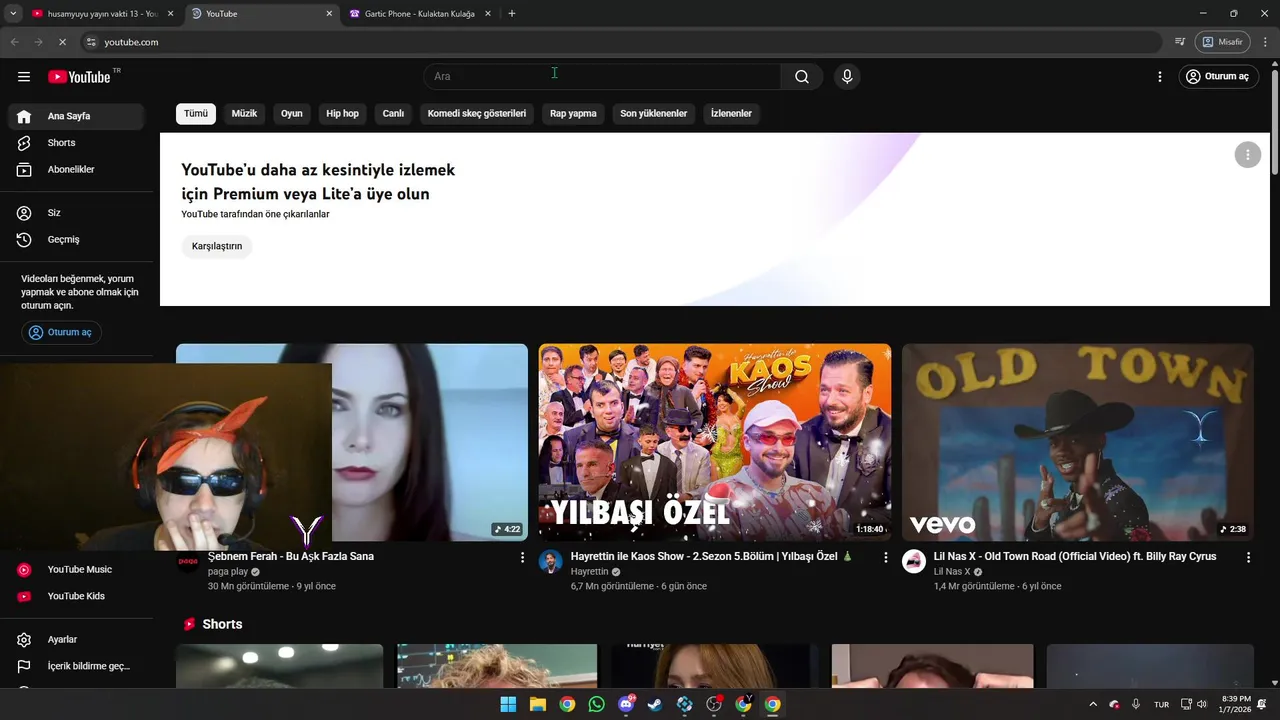Screen dimensions: 1280x720
Task: Click the search magnifier button
Action: coord(802,77)
